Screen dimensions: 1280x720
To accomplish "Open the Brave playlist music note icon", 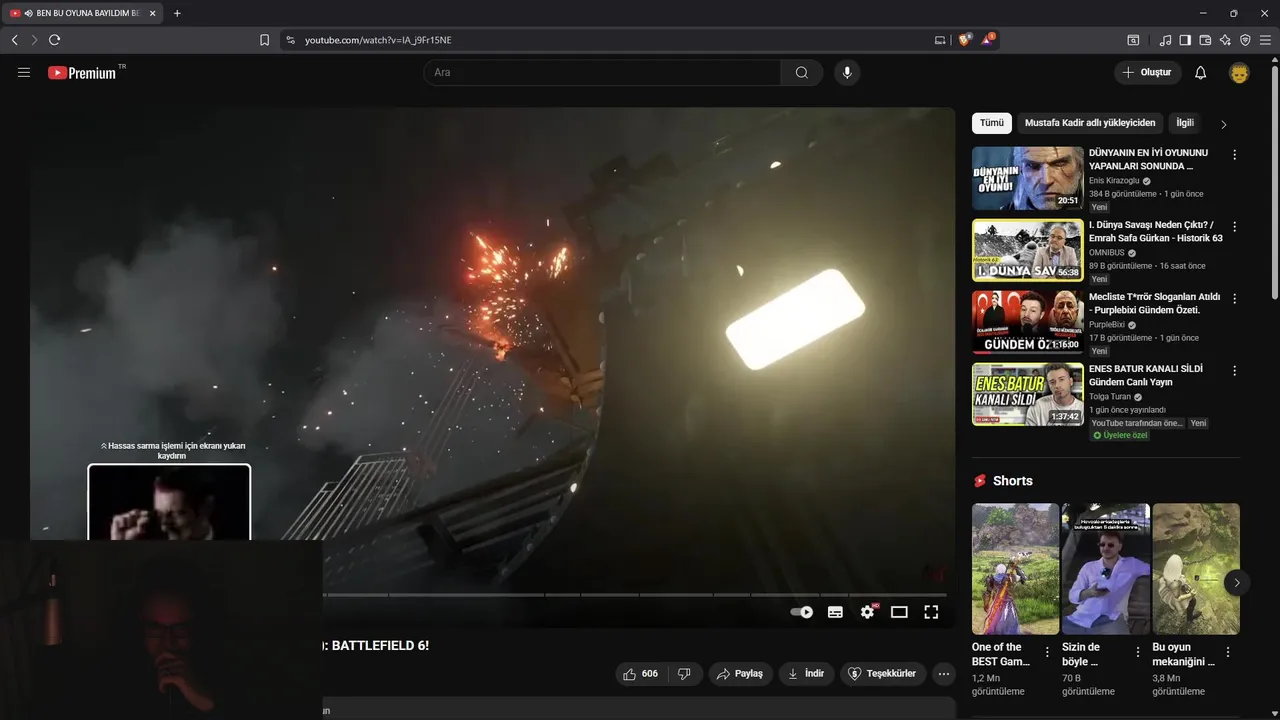I will [x=1165, y=40].
